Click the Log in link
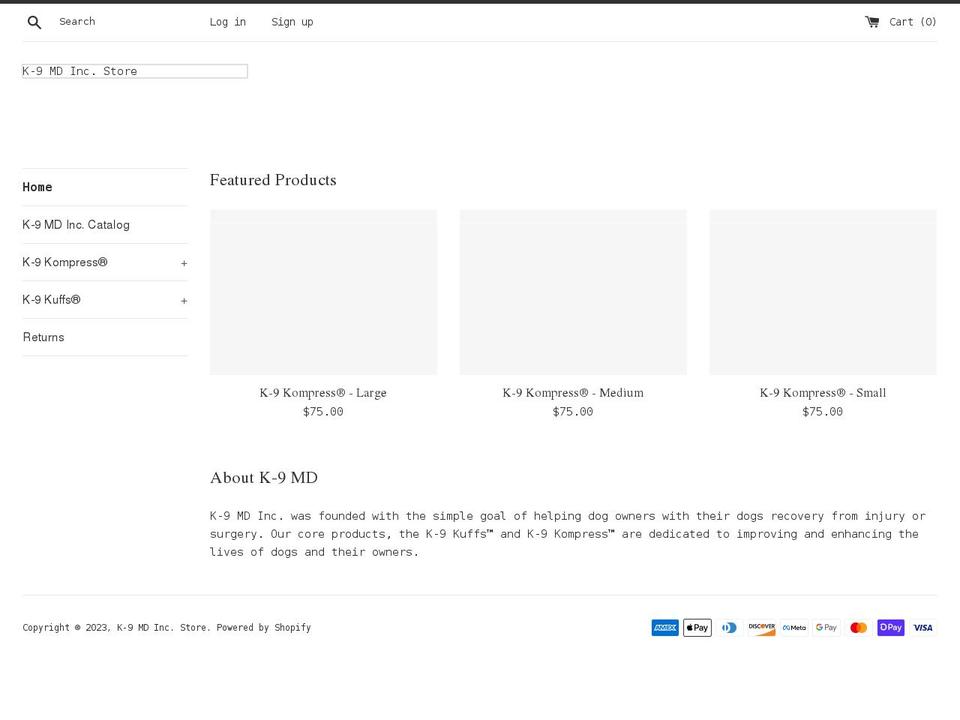Viewport: 960px width, 720px height. (228, 22)
